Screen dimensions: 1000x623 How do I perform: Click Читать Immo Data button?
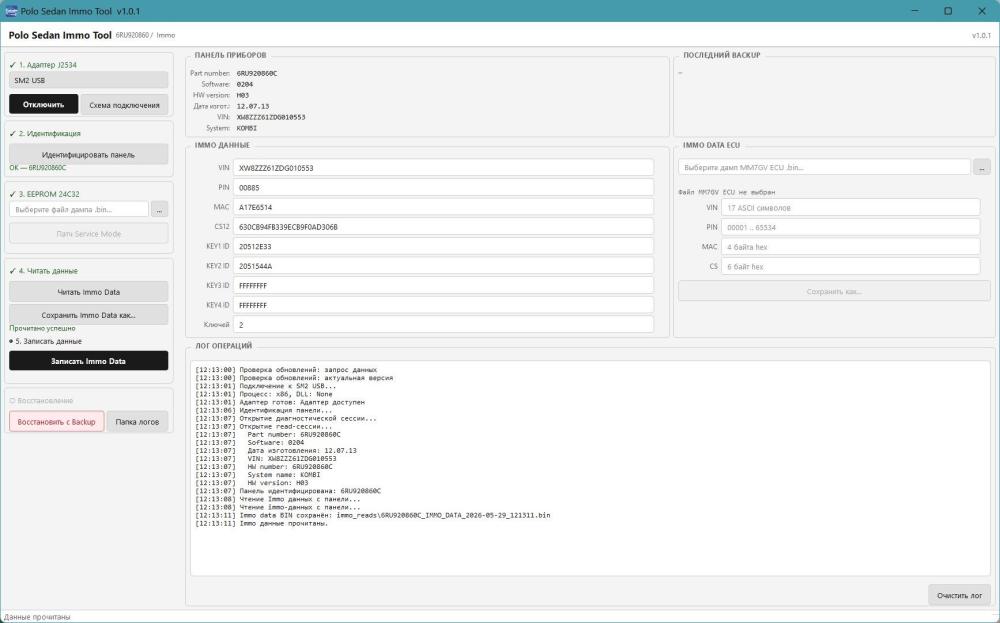tap(89, 292)
